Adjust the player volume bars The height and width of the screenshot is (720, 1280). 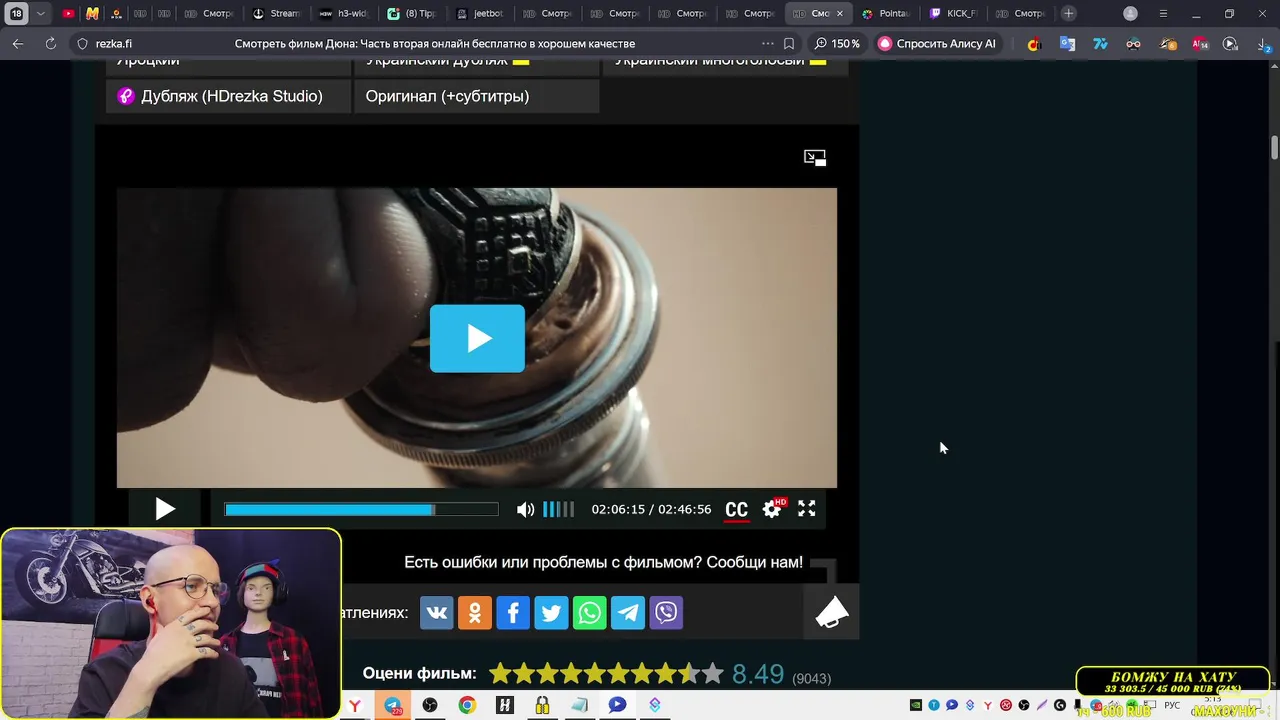click(x=559, y=510)
